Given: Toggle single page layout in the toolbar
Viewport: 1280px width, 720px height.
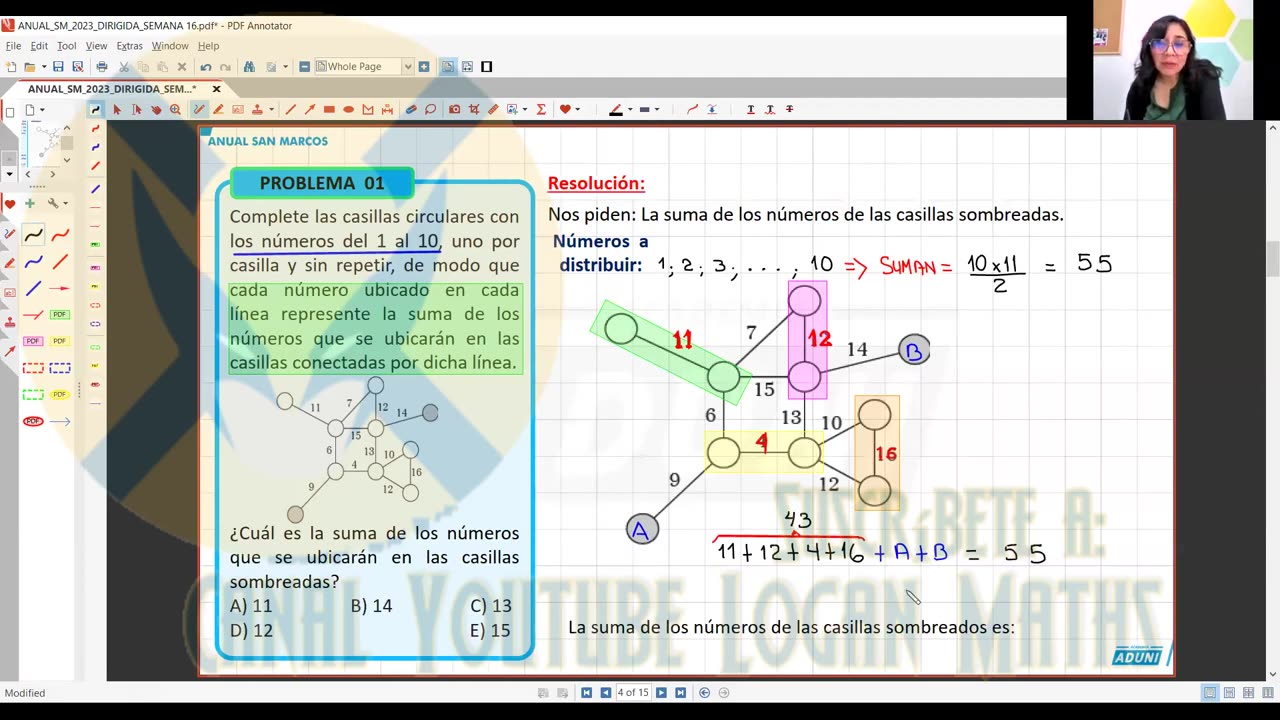Looking at the screenshot, I should click(448, 67).
